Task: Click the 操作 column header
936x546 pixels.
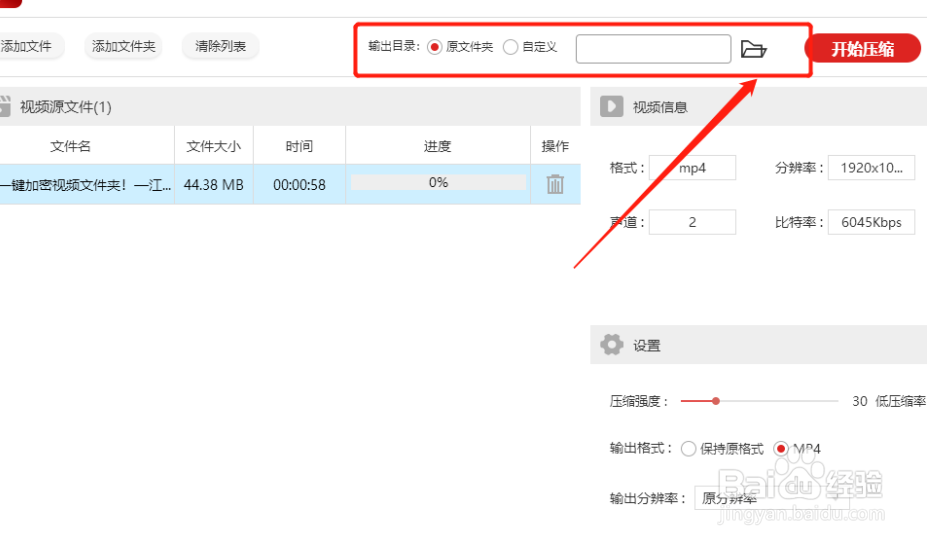Action: tap(555, 146)
